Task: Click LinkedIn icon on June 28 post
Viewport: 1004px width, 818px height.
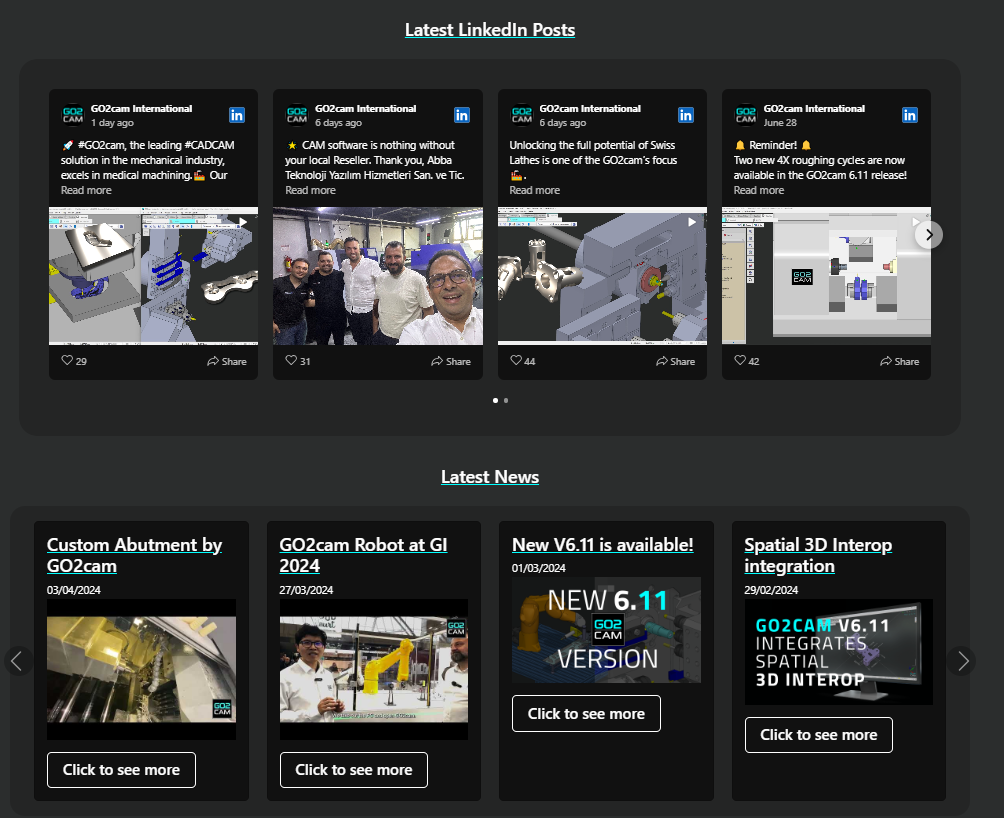Action: click(910, 115)
